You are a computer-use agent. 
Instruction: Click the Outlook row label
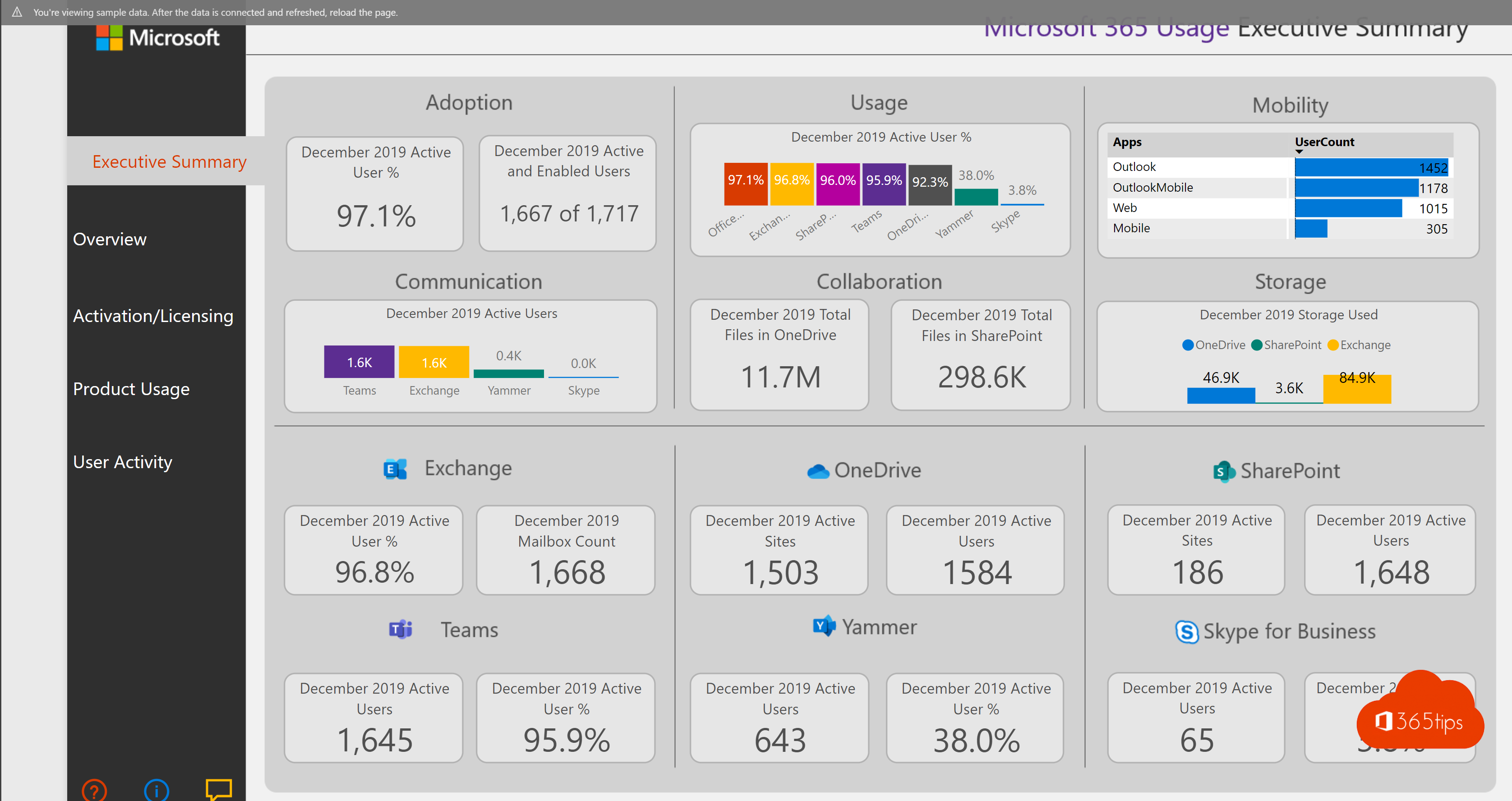[x=1134, y=167]
